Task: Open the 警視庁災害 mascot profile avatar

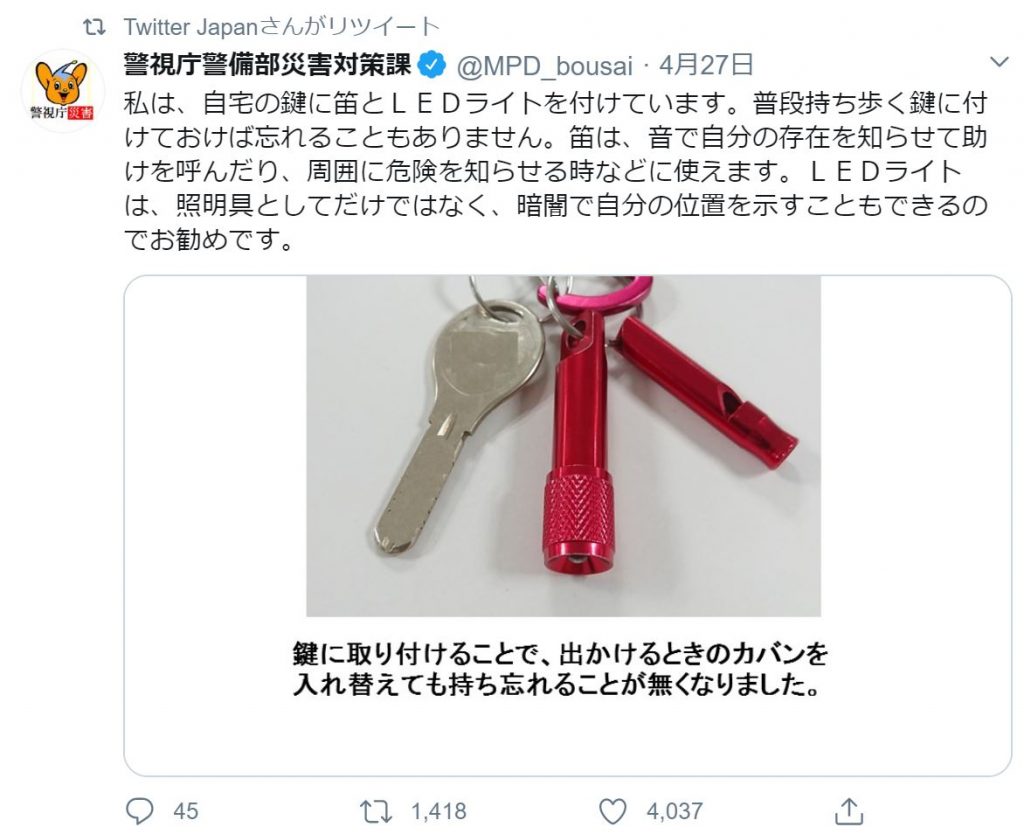Action: coord(63,91)
